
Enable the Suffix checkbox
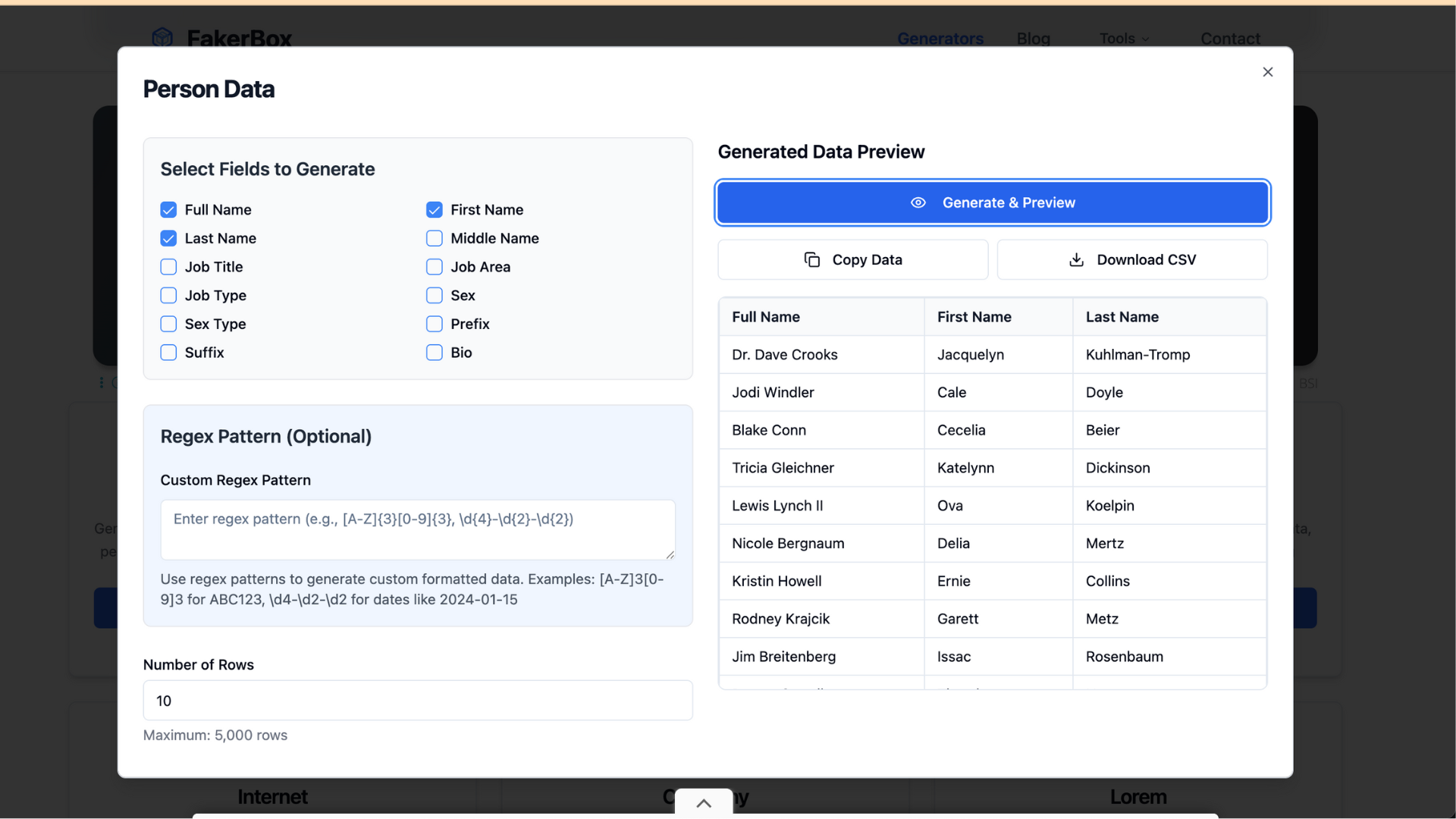pyautogui.click(x=168, y=353)
